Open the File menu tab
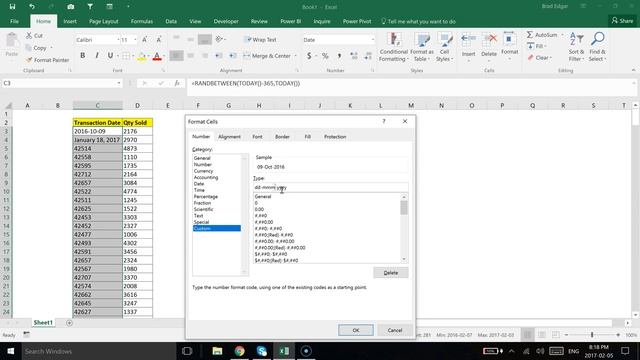 point(14,21)
